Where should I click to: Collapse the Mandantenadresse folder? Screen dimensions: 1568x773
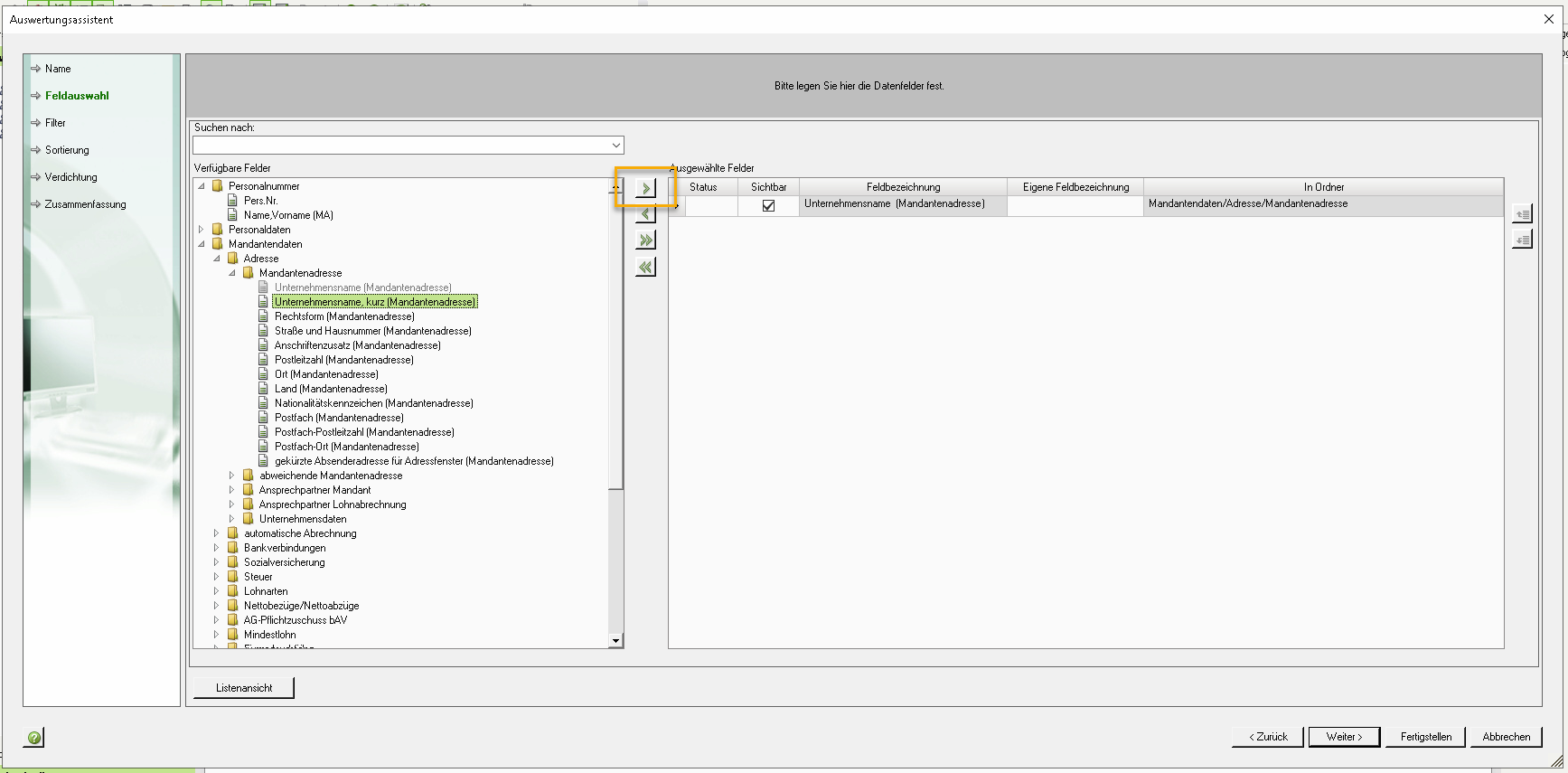tap(232, 273)
